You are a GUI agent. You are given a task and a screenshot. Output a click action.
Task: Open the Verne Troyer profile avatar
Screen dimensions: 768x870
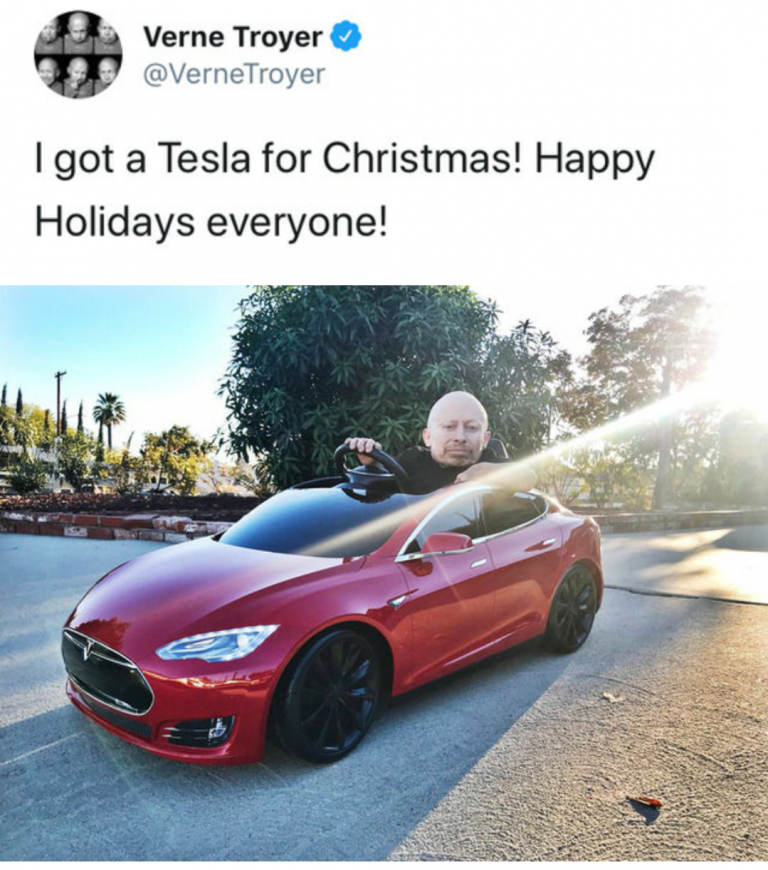tap(78, 54)
